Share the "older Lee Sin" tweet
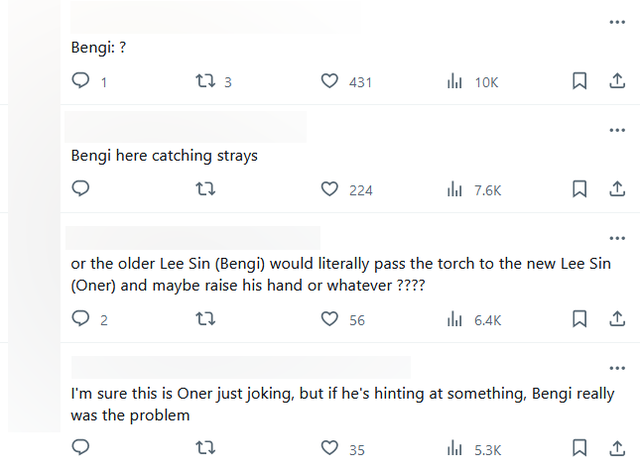 617,319
